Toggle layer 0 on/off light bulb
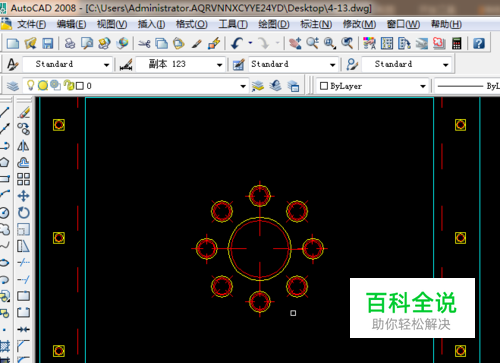Viewport: 500px width, 363px height. click(x=30, y=86)
